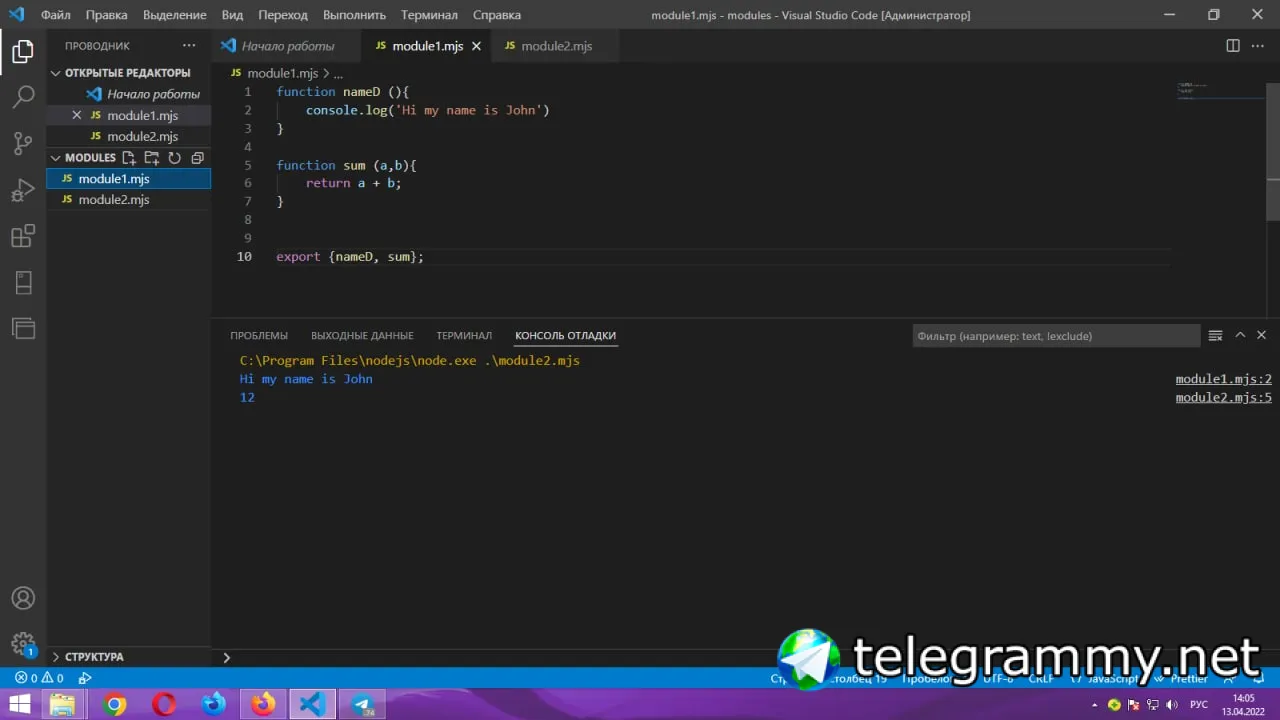Open the Выделение menu
The image size is (1280, 720).
point(175,15)
